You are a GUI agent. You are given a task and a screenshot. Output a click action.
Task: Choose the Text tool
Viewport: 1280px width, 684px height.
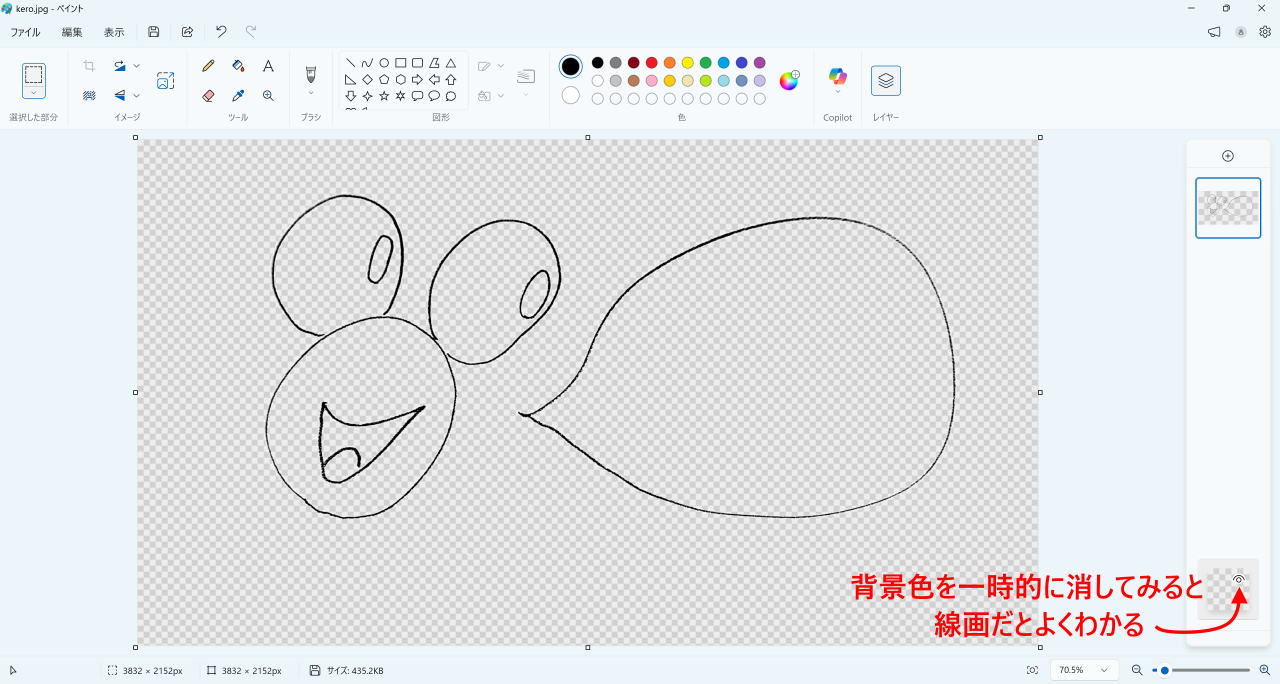[x=268, y=66]
